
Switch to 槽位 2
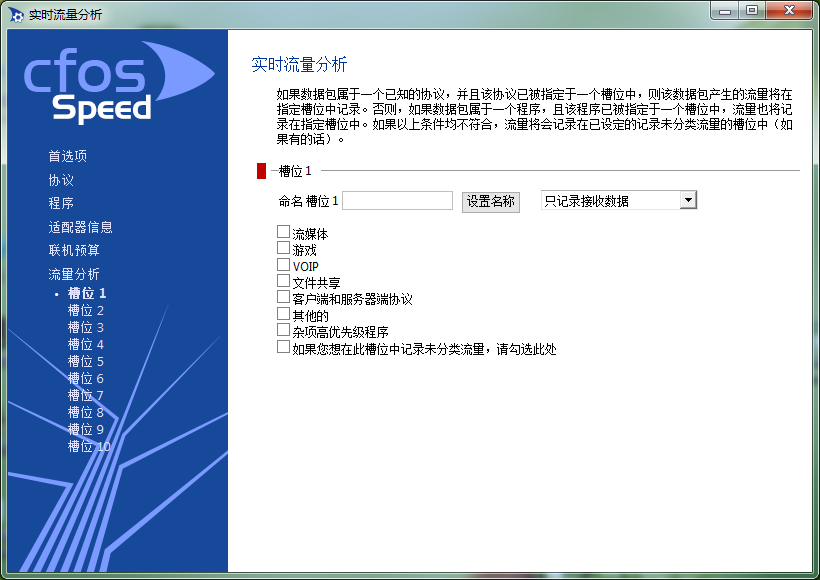tap(86, 311)
